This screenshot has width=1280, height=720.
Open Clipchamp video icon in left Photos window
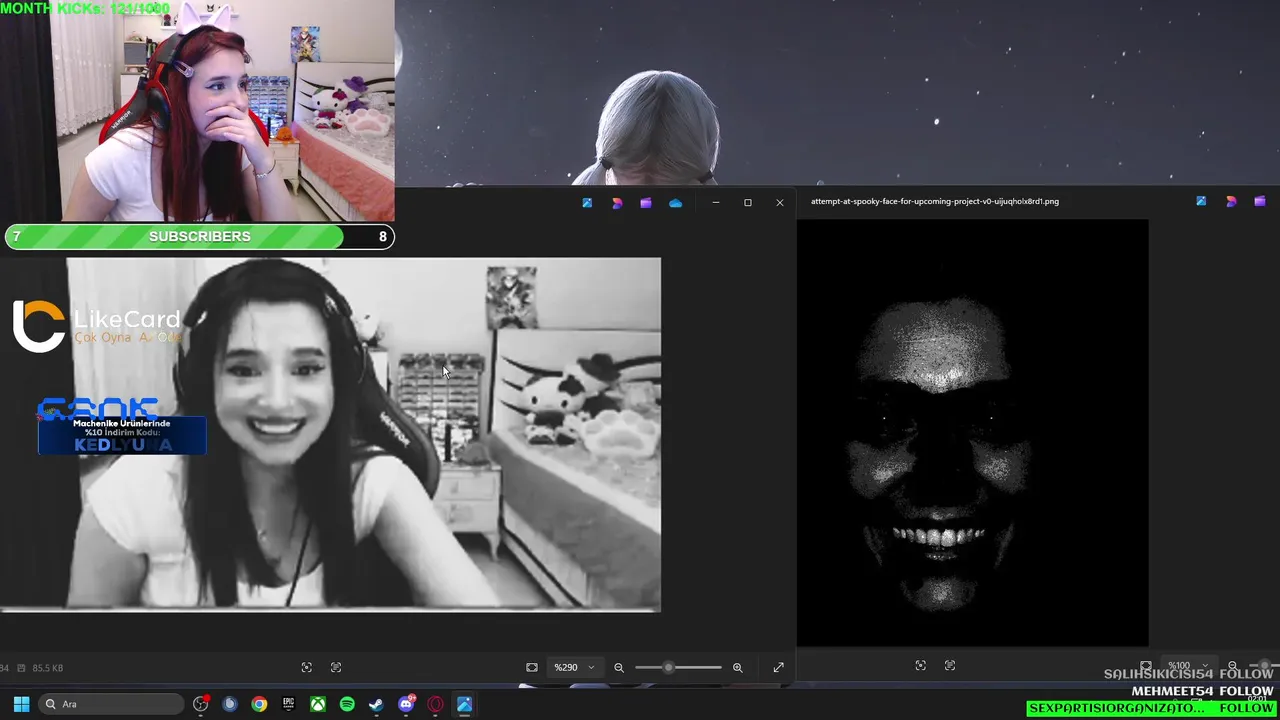tap(646, 203)
